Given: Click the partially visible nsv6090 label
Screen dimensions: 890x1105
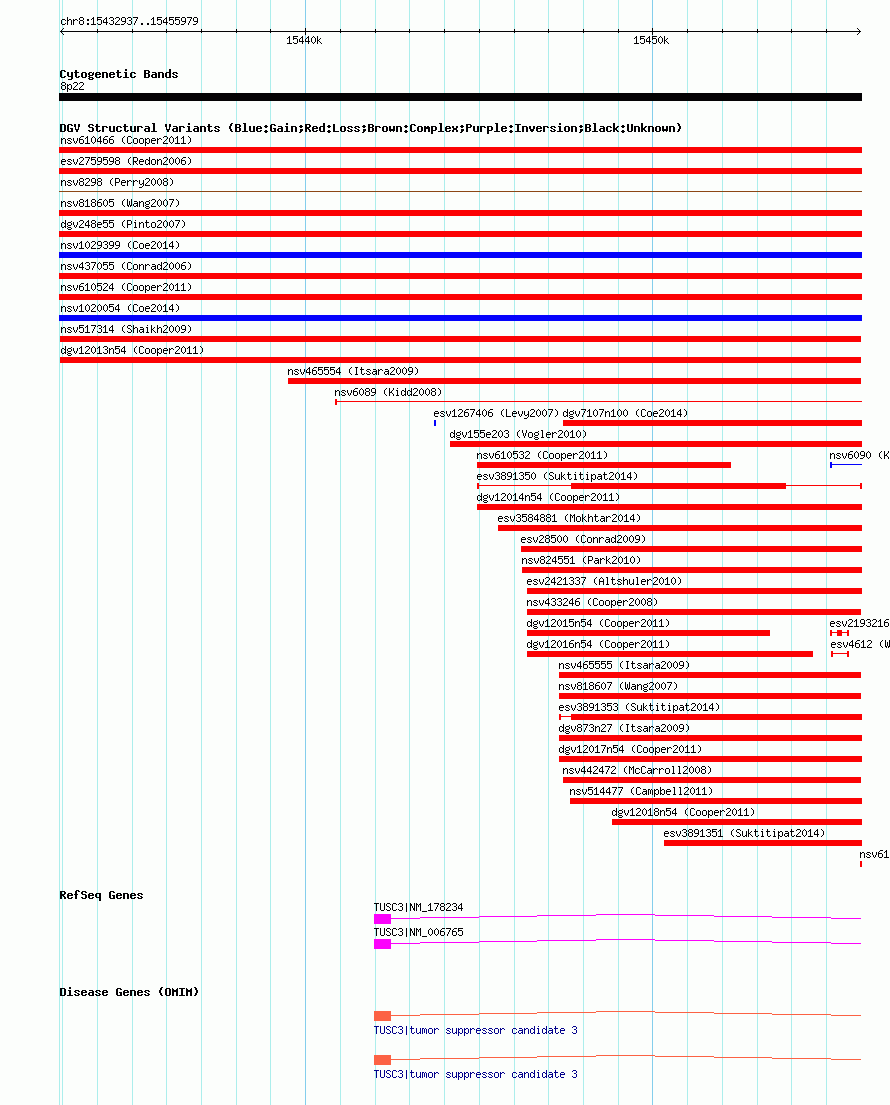Looking at the screenshot, I should [859, 455].
